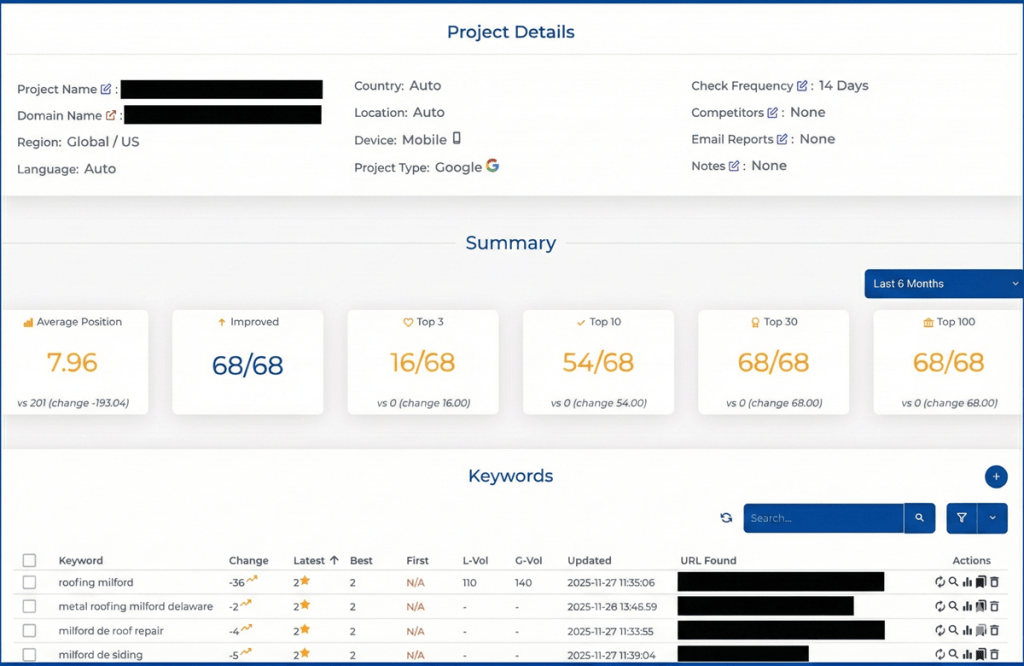Edit the Email Reports setting
Viewport: 1024px width, 666px height.
click(782, 140)
